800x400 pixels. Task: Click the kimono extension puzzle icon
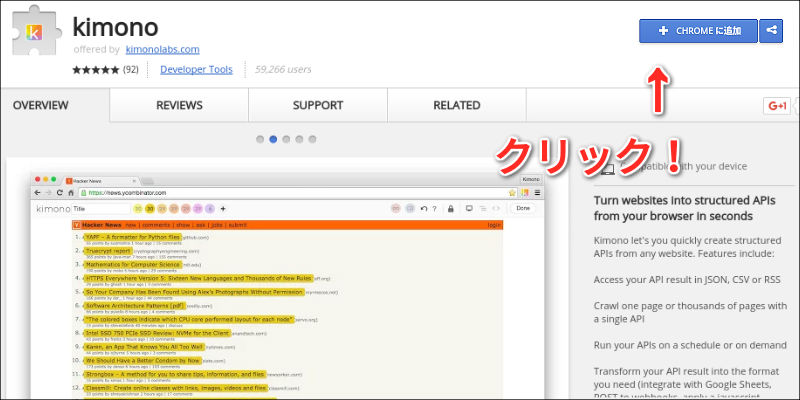point(37,30)
